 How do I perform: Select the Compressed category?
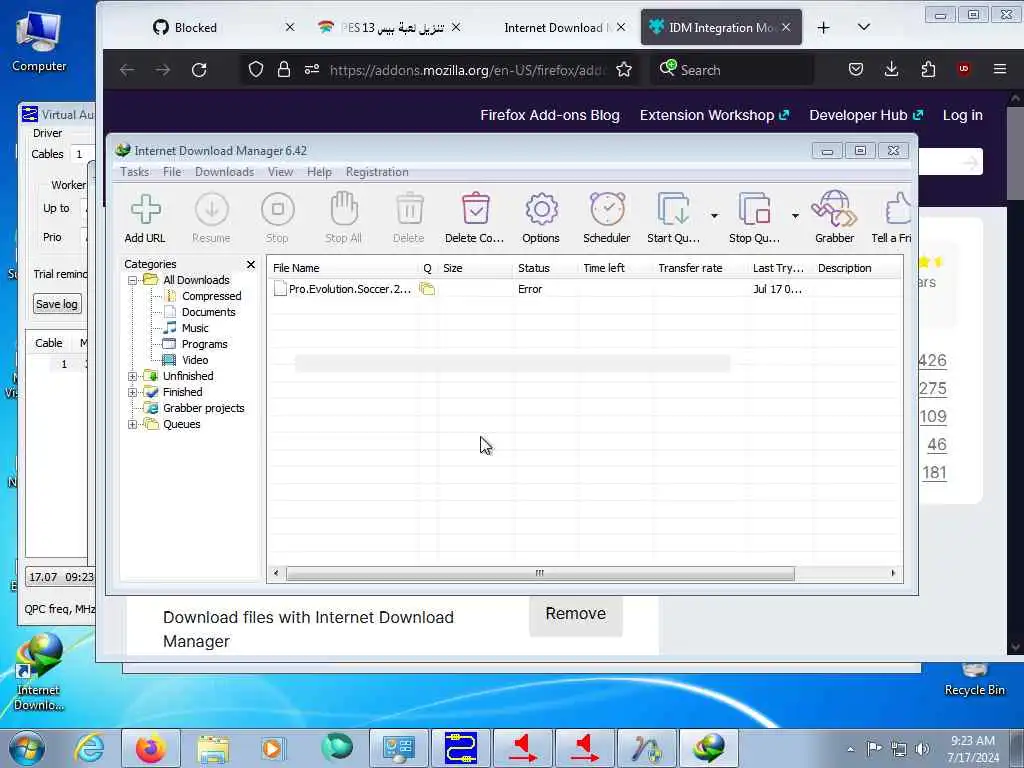coord(212,296)
